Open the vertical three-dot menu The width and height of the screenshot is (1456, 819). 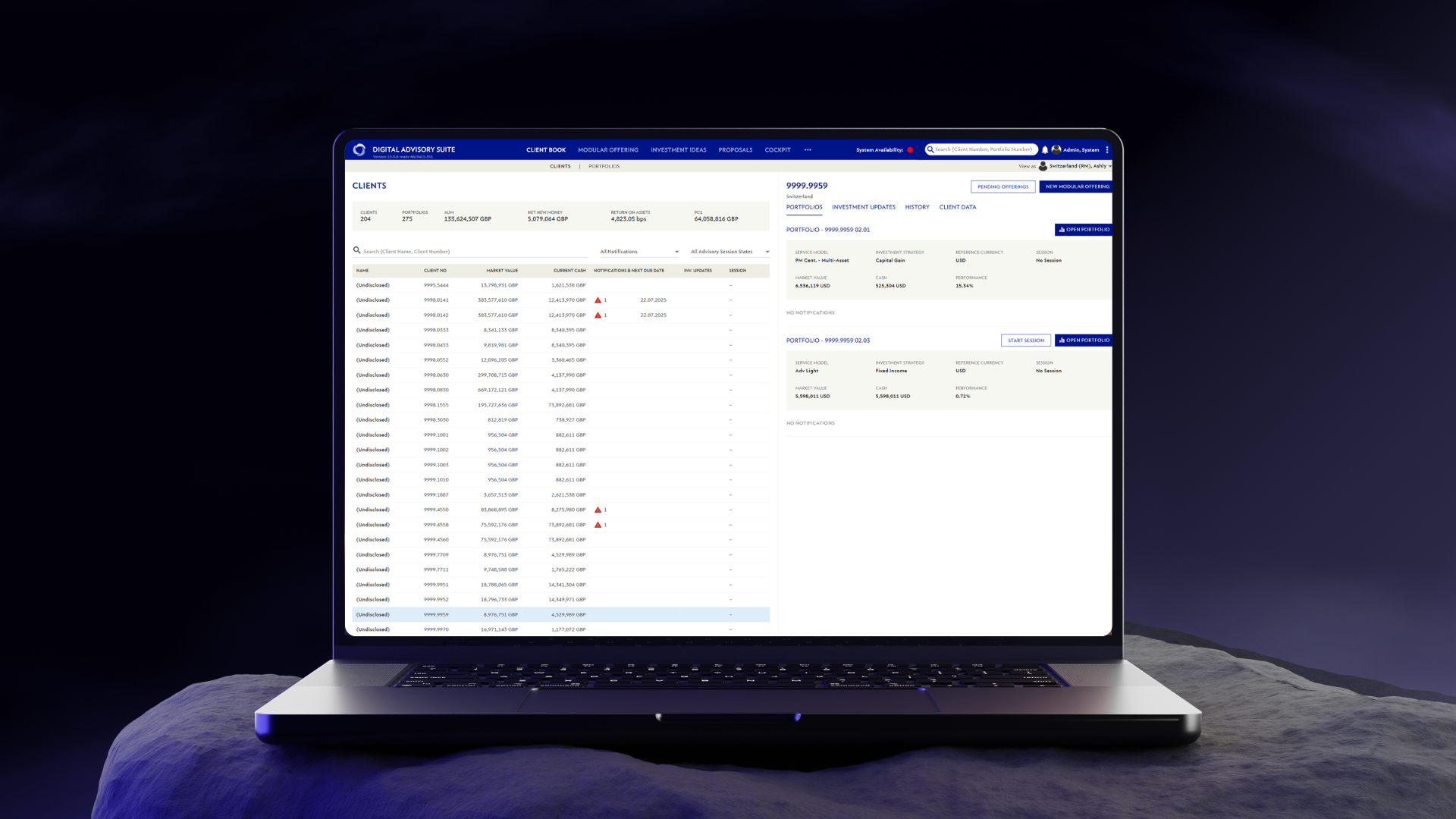click(x=1107, y=149)
